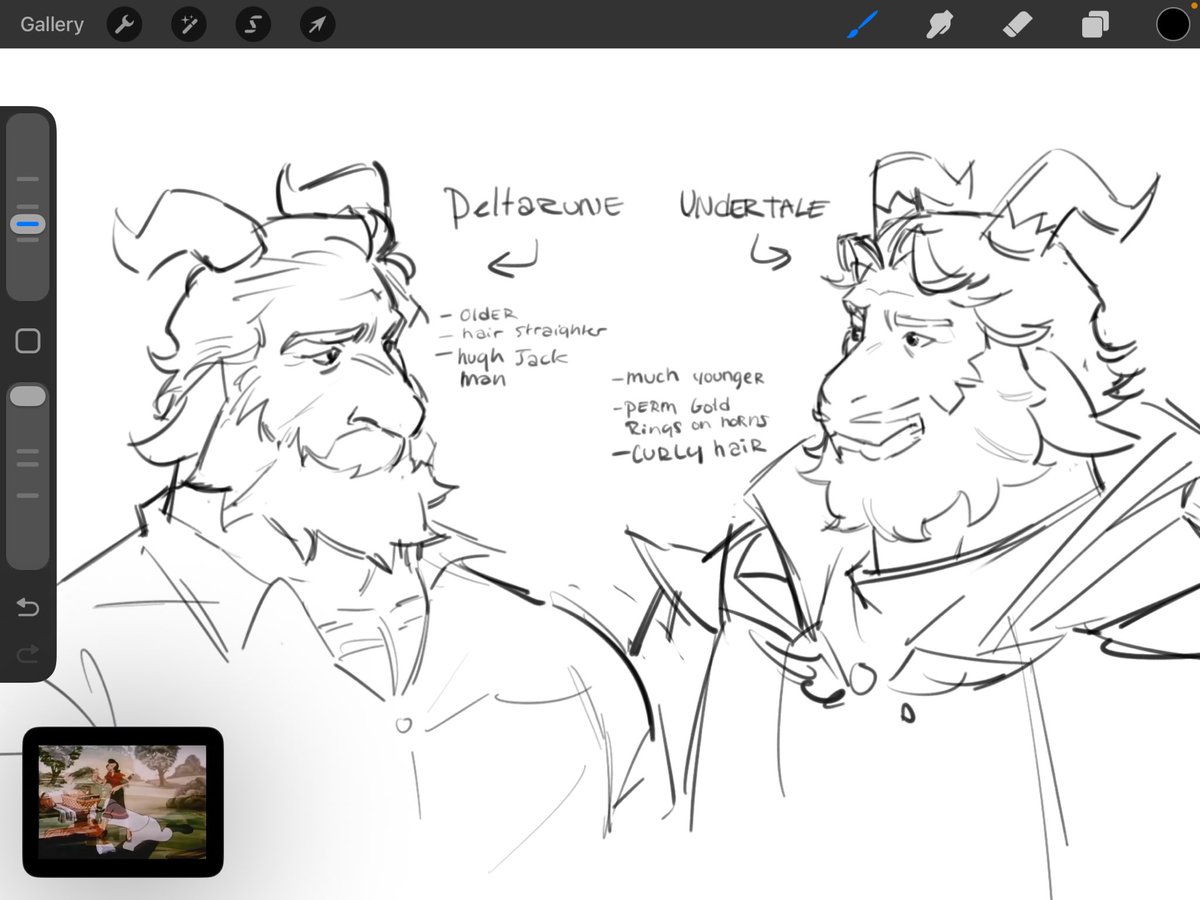
Task: Open the Layers panel
Action: click(x=1094, y=24)
